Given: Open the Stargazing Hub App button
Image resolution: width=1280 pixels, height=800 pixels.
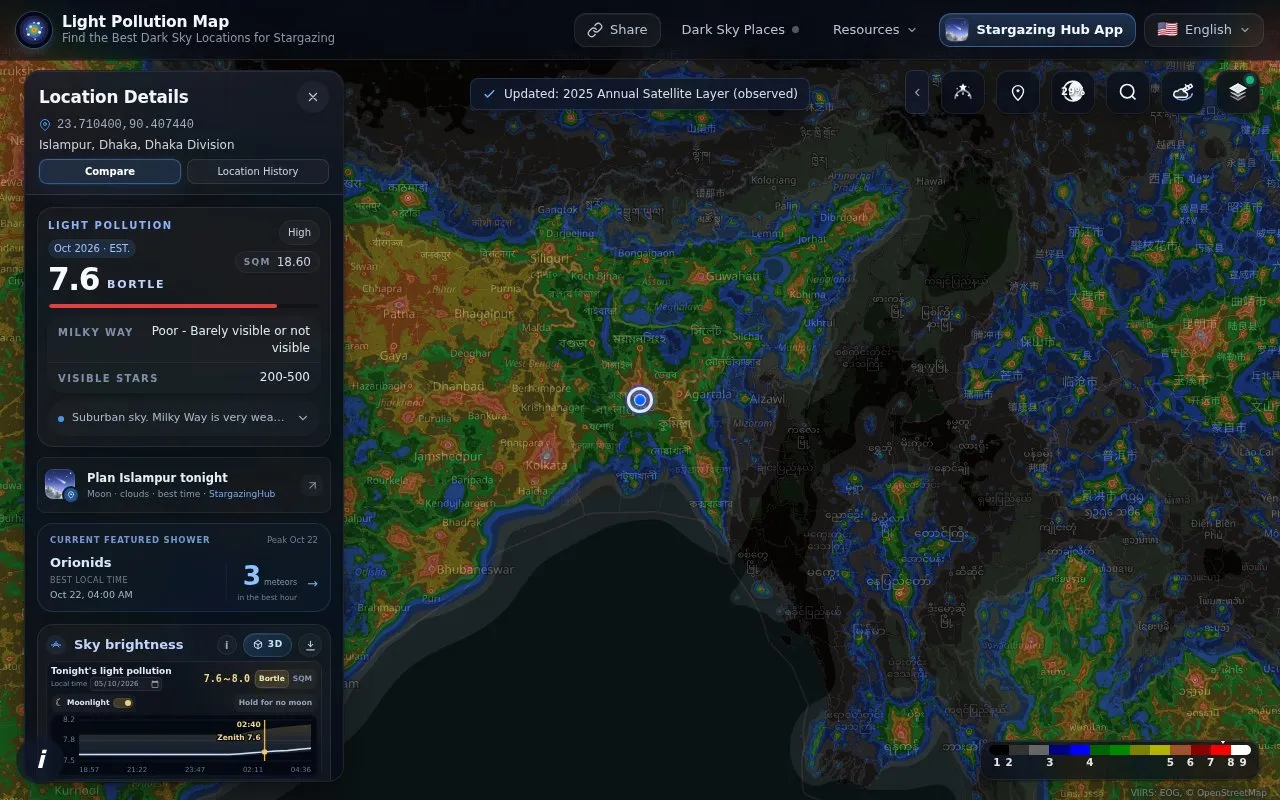Looking at the screenshot, I should pyautogui.click(x=1037, y=30).
